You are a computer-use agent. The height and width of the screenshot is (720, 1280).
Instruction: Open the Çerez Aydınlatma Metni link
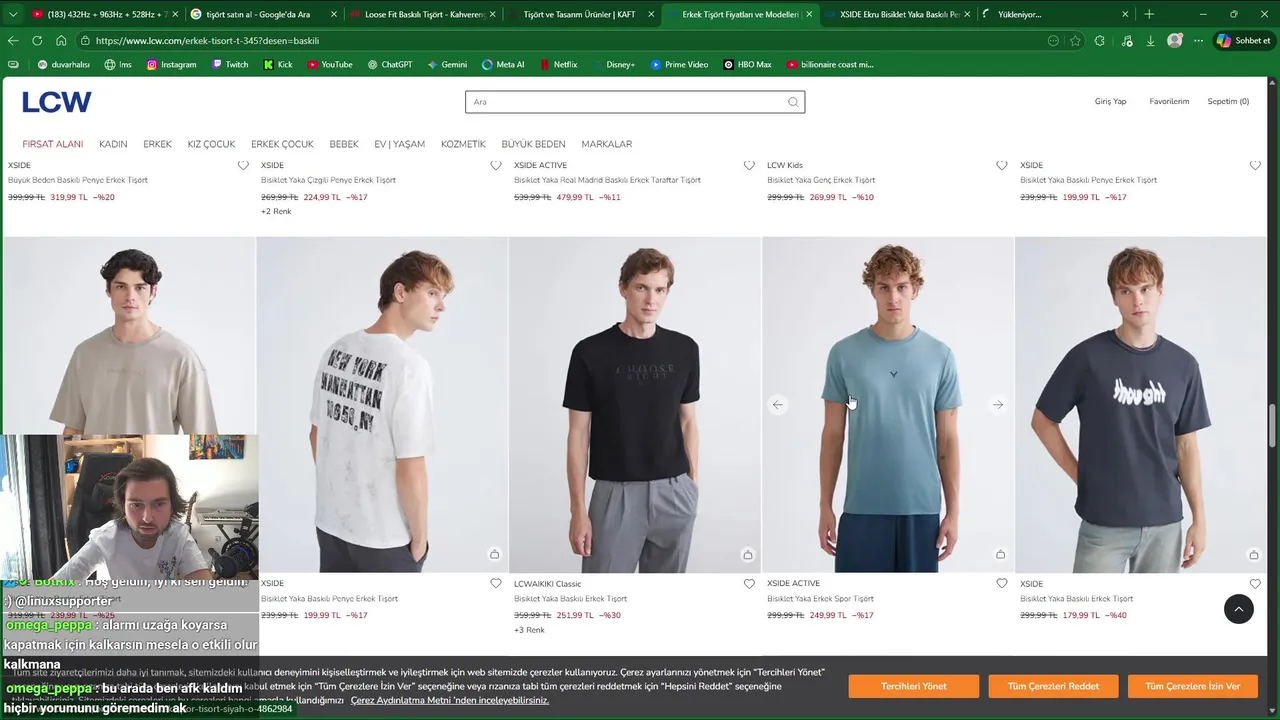[x=449, y=700]
